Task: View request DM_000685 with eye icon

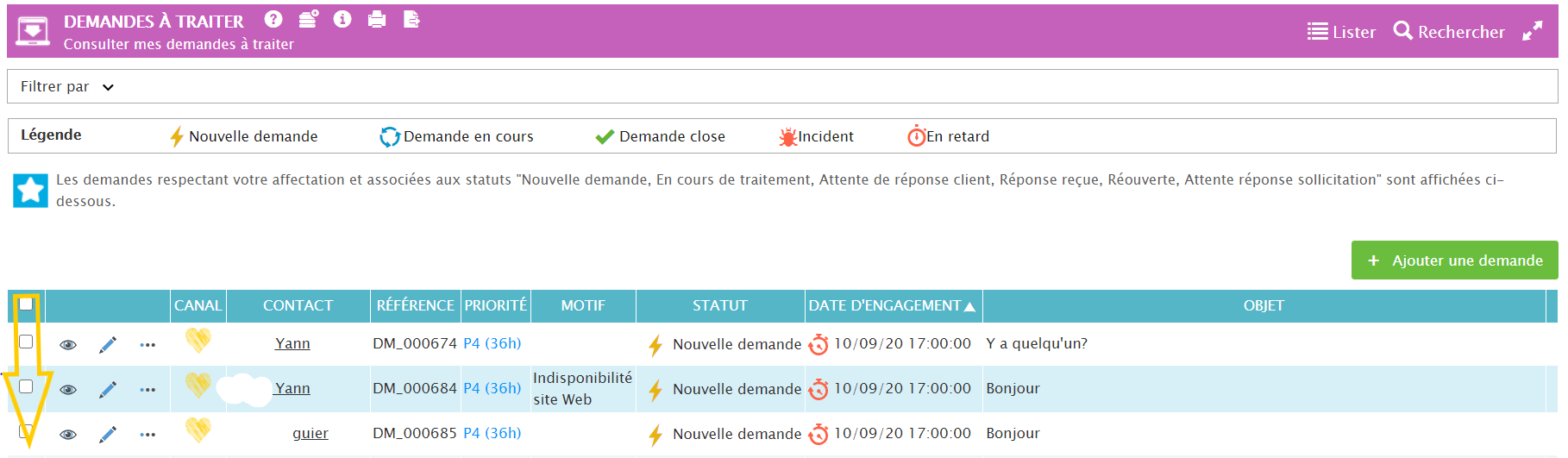Action: pyautogui.click(x=68, y=435)
